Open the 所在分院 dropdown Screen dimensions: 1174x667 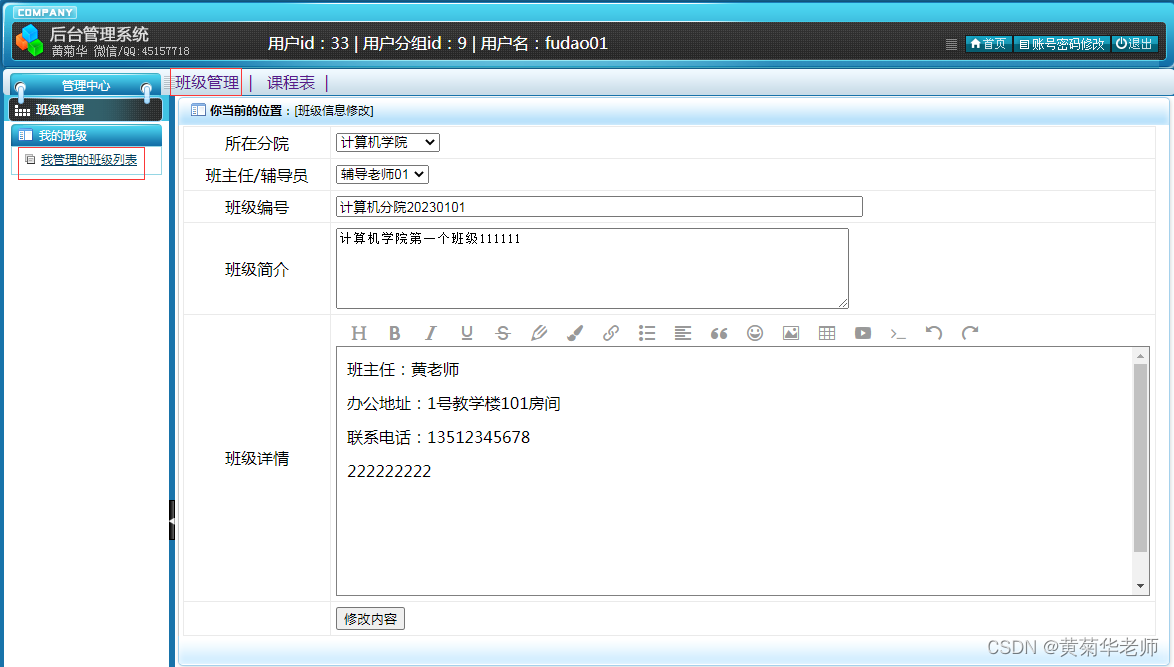(388, 142)
